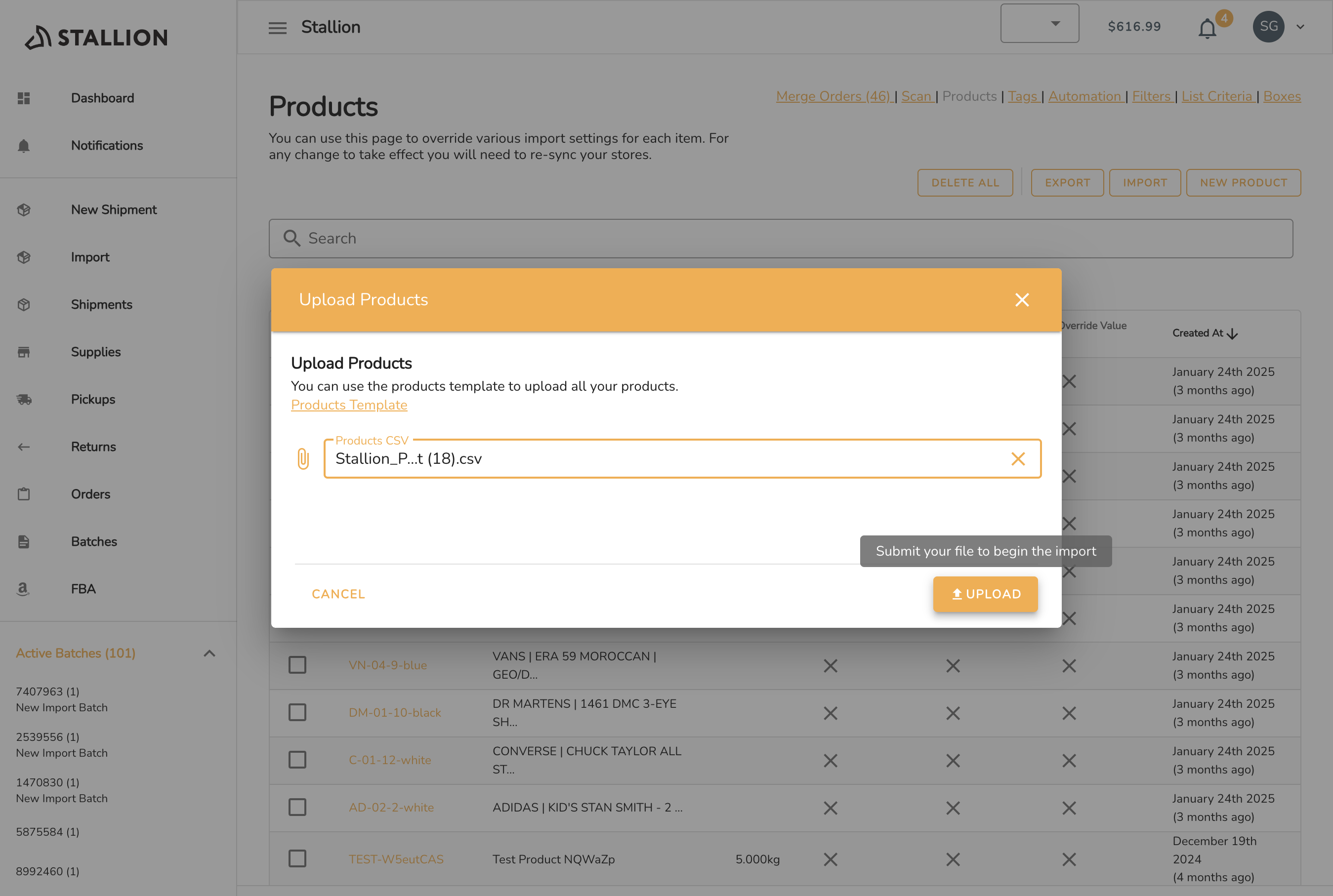Clear the selected Products CSV file
1333x896 pixels.
click(x=1018, y=459)
